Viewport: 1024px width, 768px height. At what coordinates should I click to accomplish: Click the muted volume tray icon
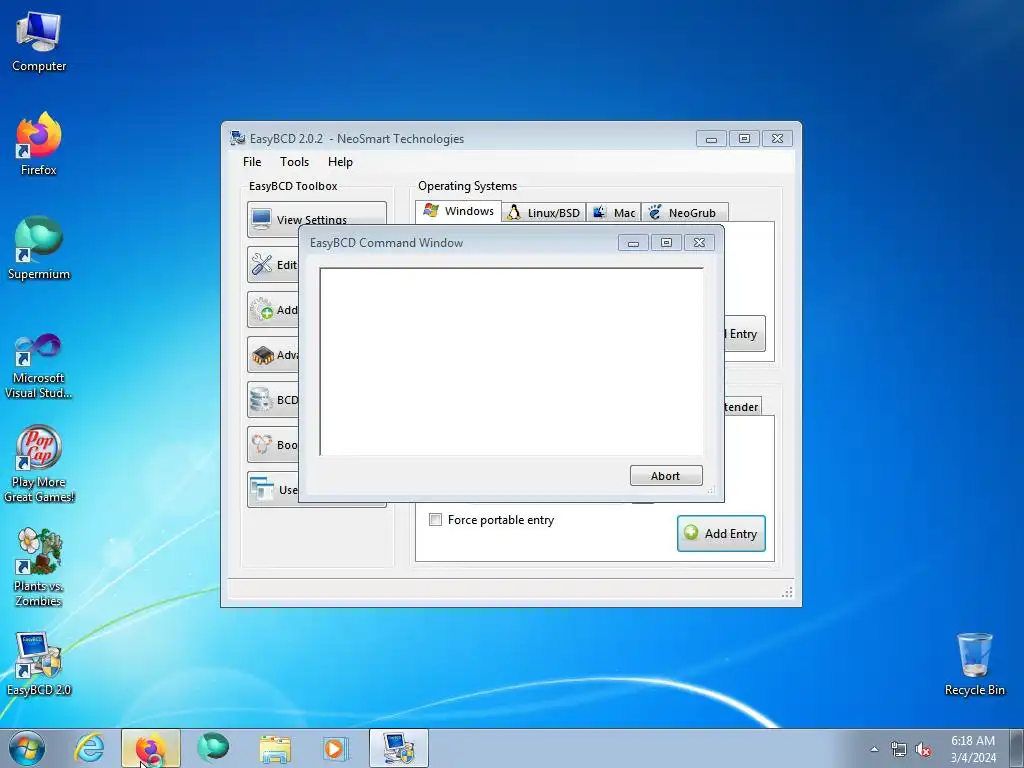(923, 749)
